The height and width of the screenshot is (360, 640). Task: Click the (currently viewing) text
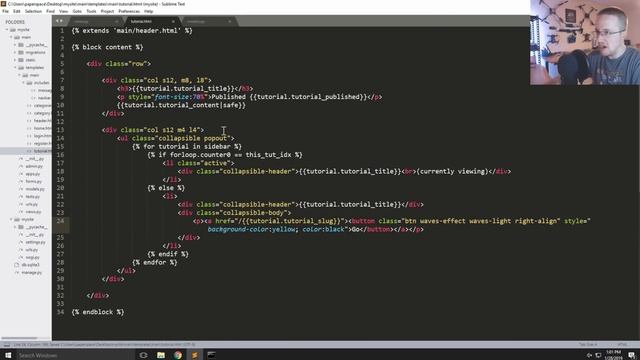(451, 171)
